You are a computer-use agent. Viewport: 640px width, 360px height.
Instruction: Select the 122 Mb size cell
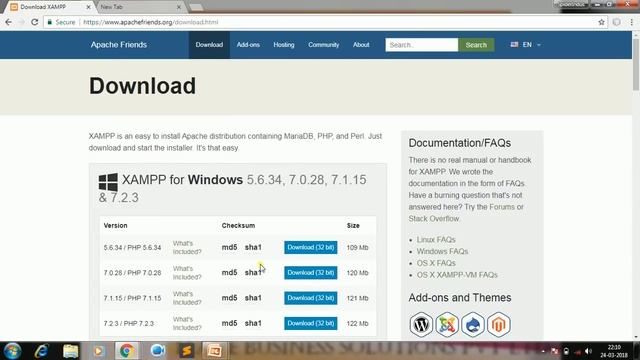[358, 323]
